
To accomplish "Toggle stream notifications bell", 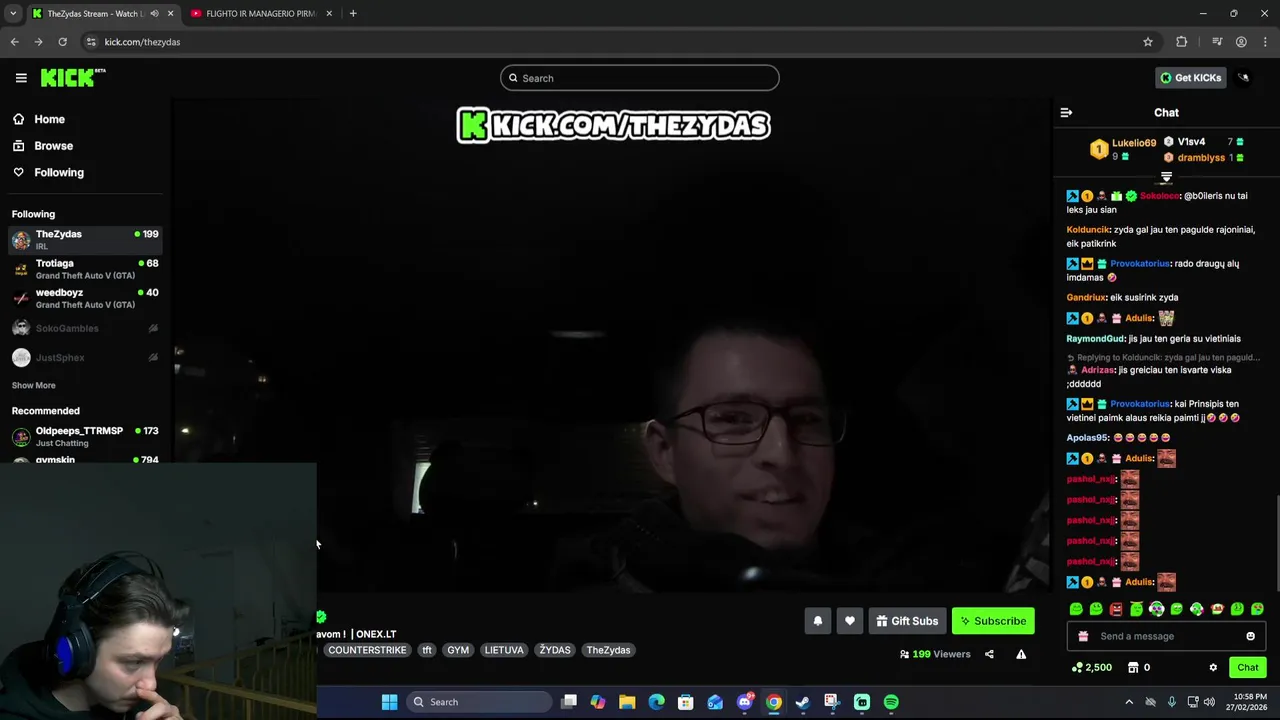I will [817, 621].
